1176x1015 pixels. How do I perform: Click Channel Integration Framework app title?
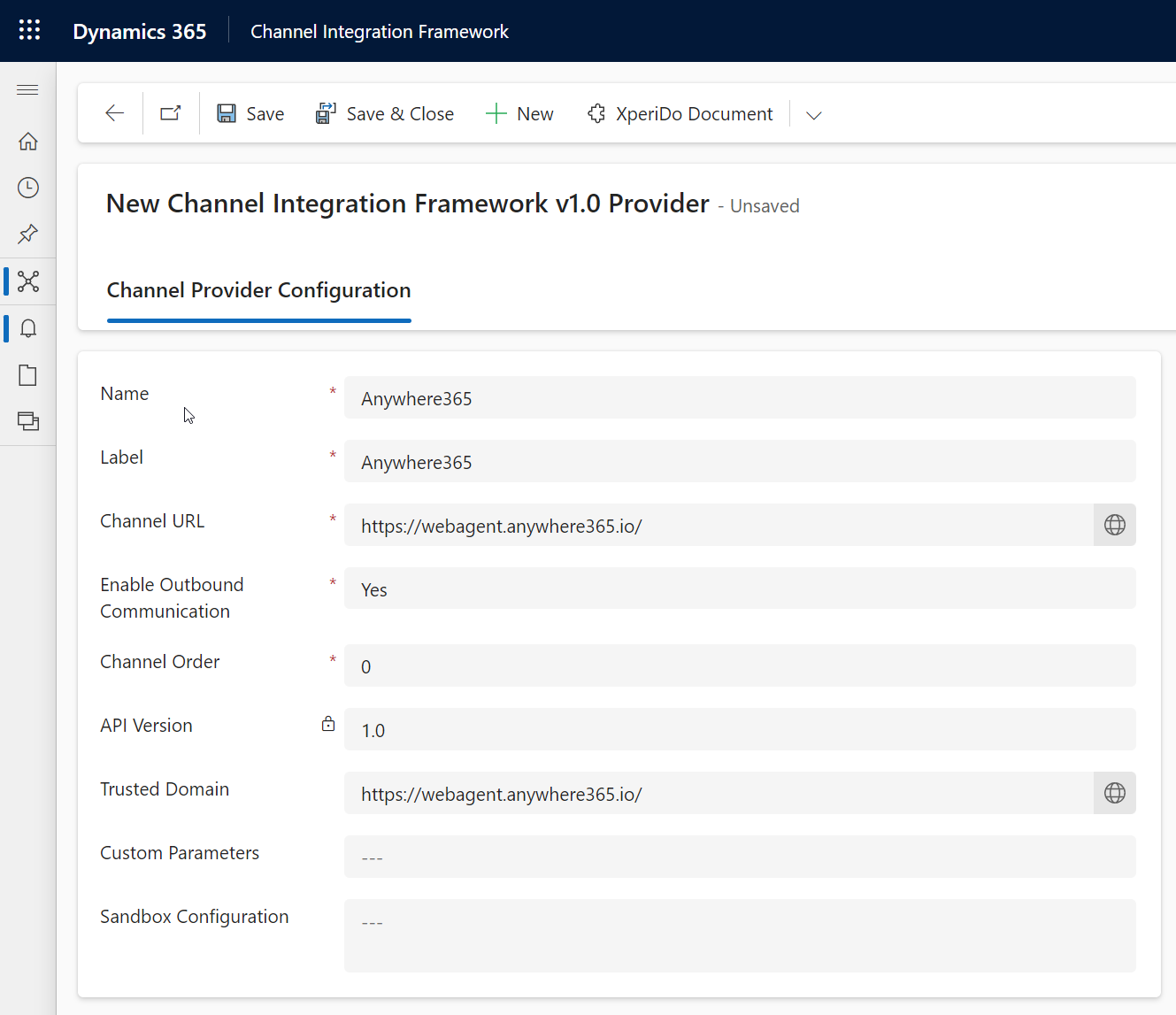[380, 32]
